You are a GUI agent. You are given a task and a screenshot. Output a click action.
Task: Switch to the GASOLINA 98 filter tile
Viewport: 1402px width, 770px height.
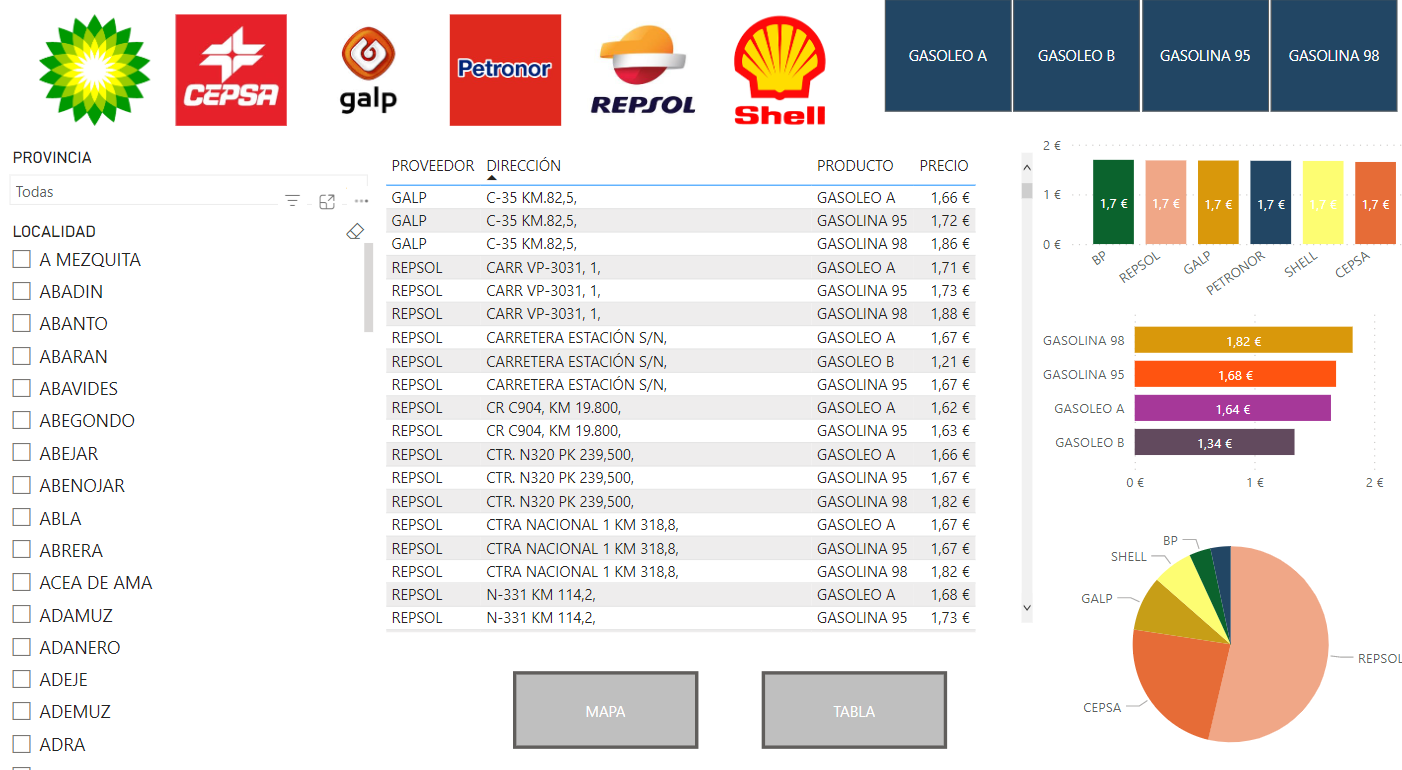click(1333, 56)
